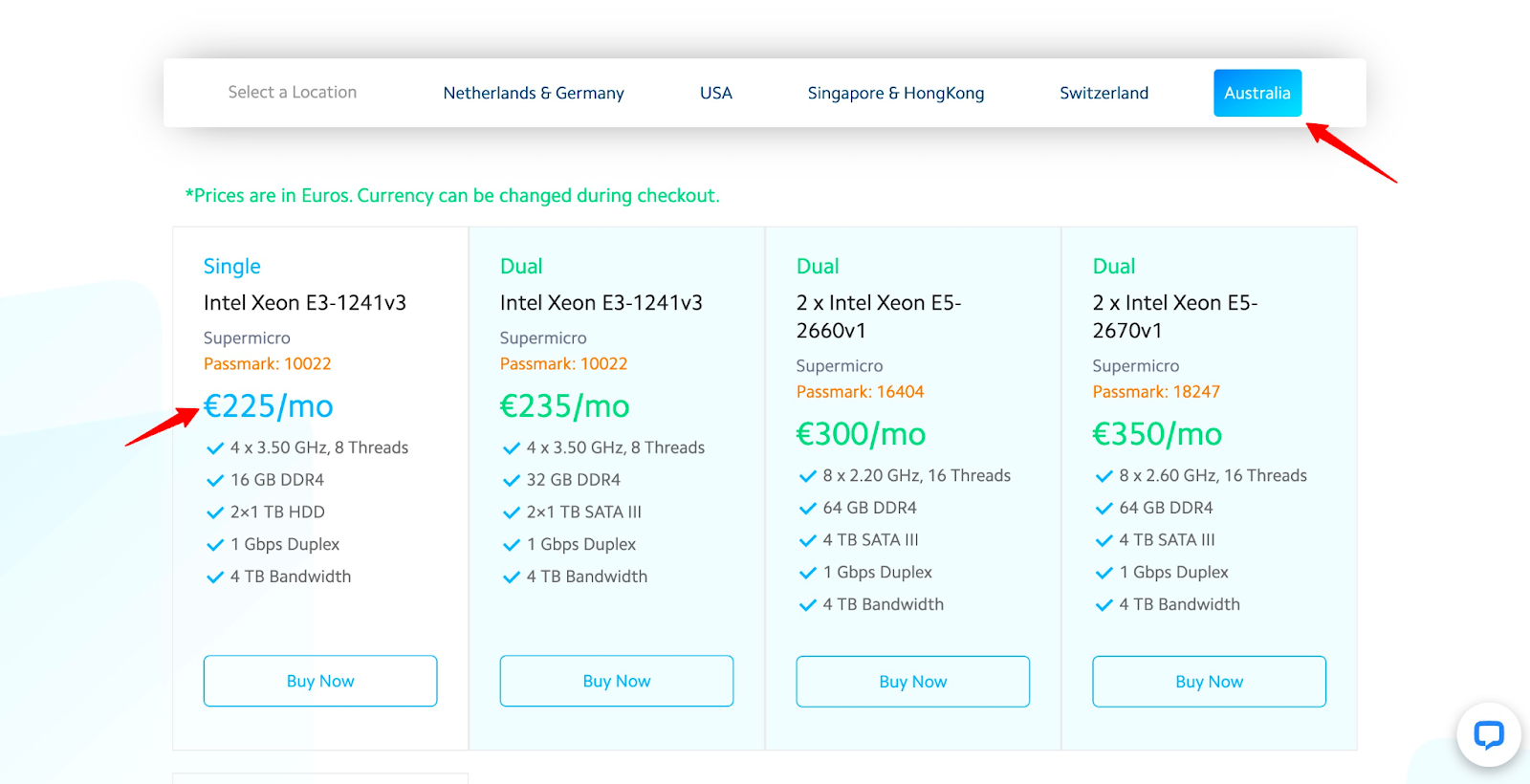Viewport: 1530px width, 784px height.
Task: Click checkmark icon beside 32 GB DDR4
Action: pyautogui.click(x=512, y=480)
